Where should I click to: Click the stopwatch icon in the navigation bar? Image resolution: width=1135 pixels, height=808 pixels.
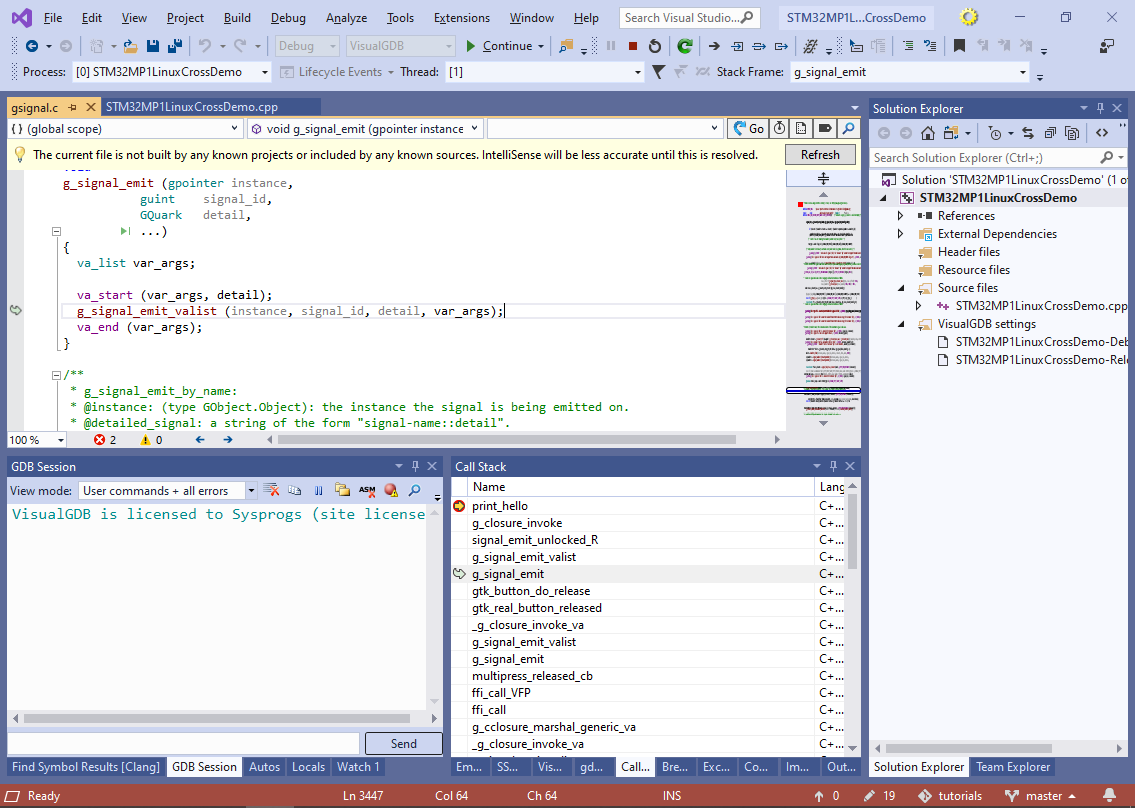(x=779, y=128)
